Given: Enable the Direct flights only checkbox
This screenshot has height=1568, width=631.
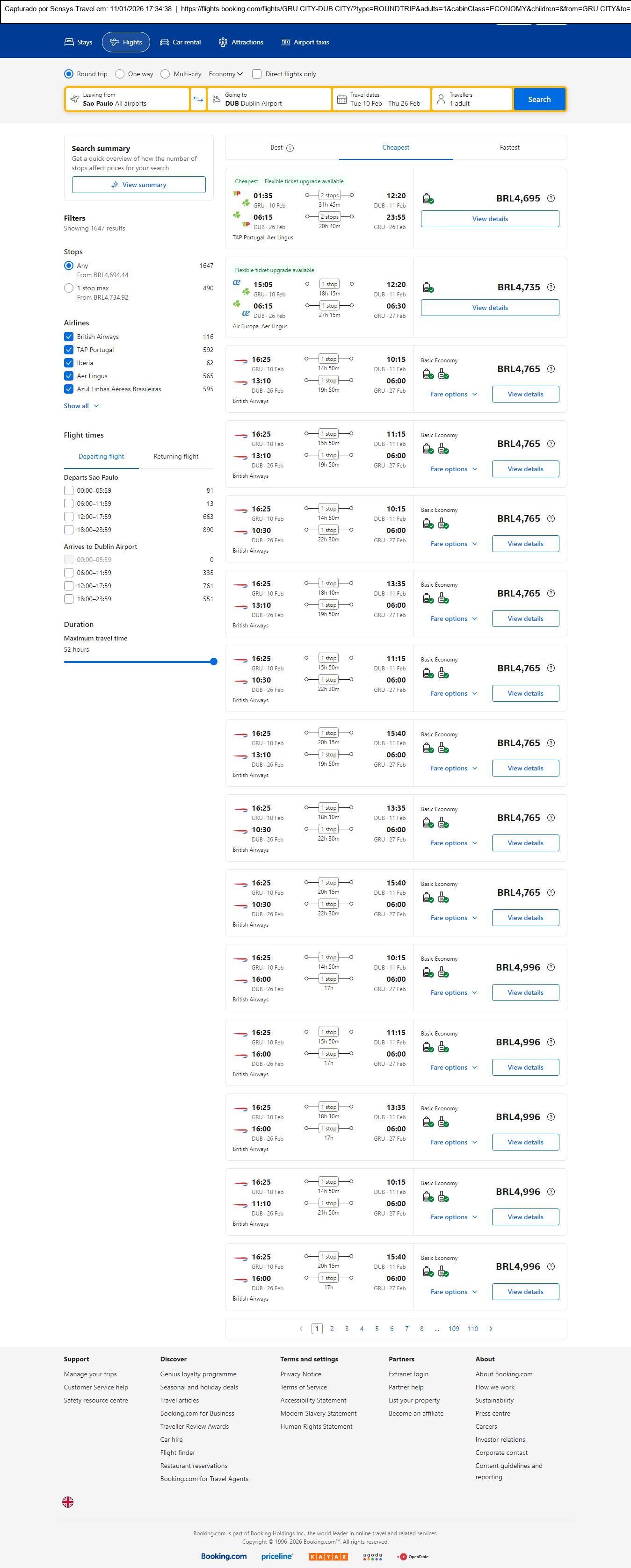Looking at the screenshot, I should 257,74.
